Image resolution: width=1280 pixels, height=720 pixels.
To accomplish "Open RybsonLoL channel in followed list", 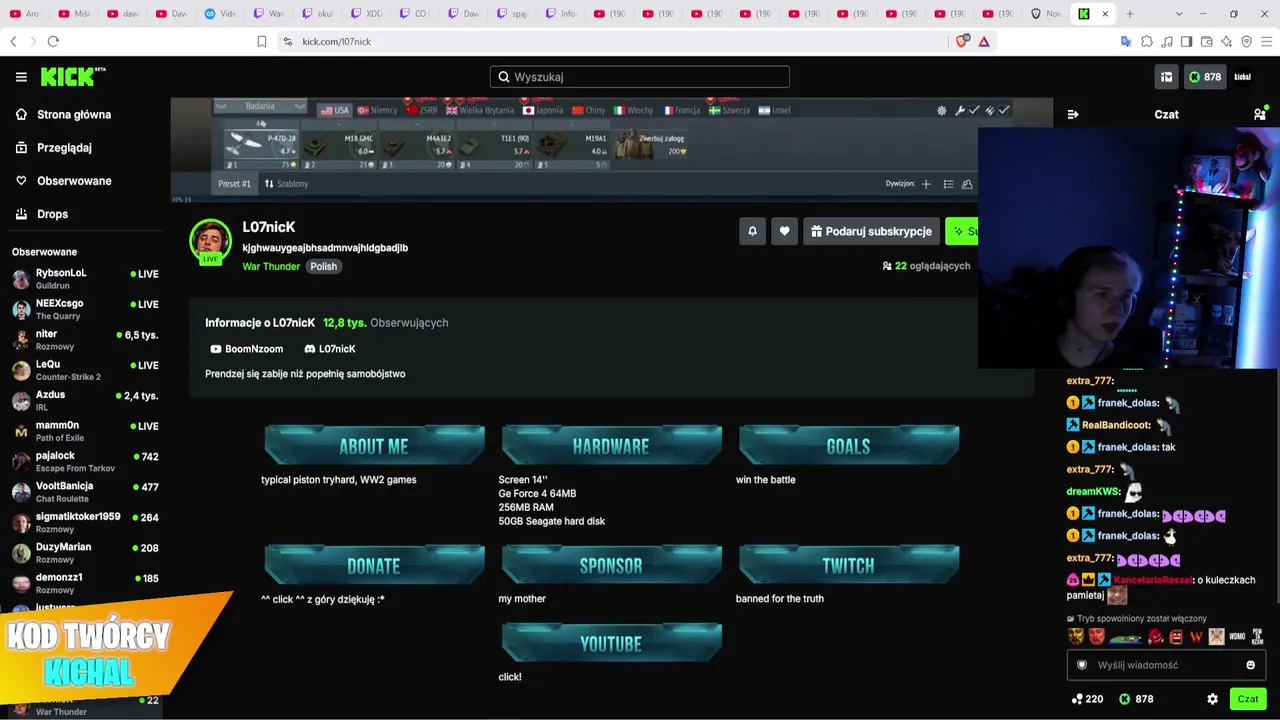I will pyautogui.click(x=85, y=278).
